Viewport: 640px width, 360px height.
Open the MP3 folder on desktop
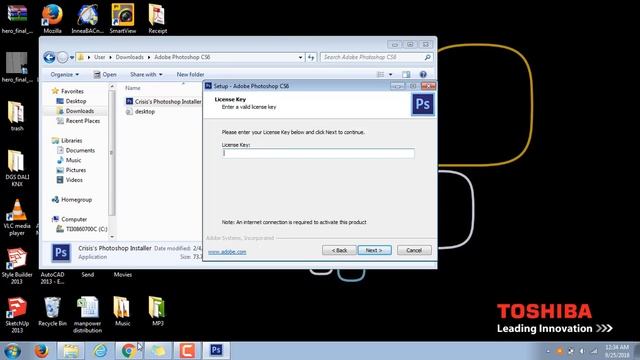(158, 311)
